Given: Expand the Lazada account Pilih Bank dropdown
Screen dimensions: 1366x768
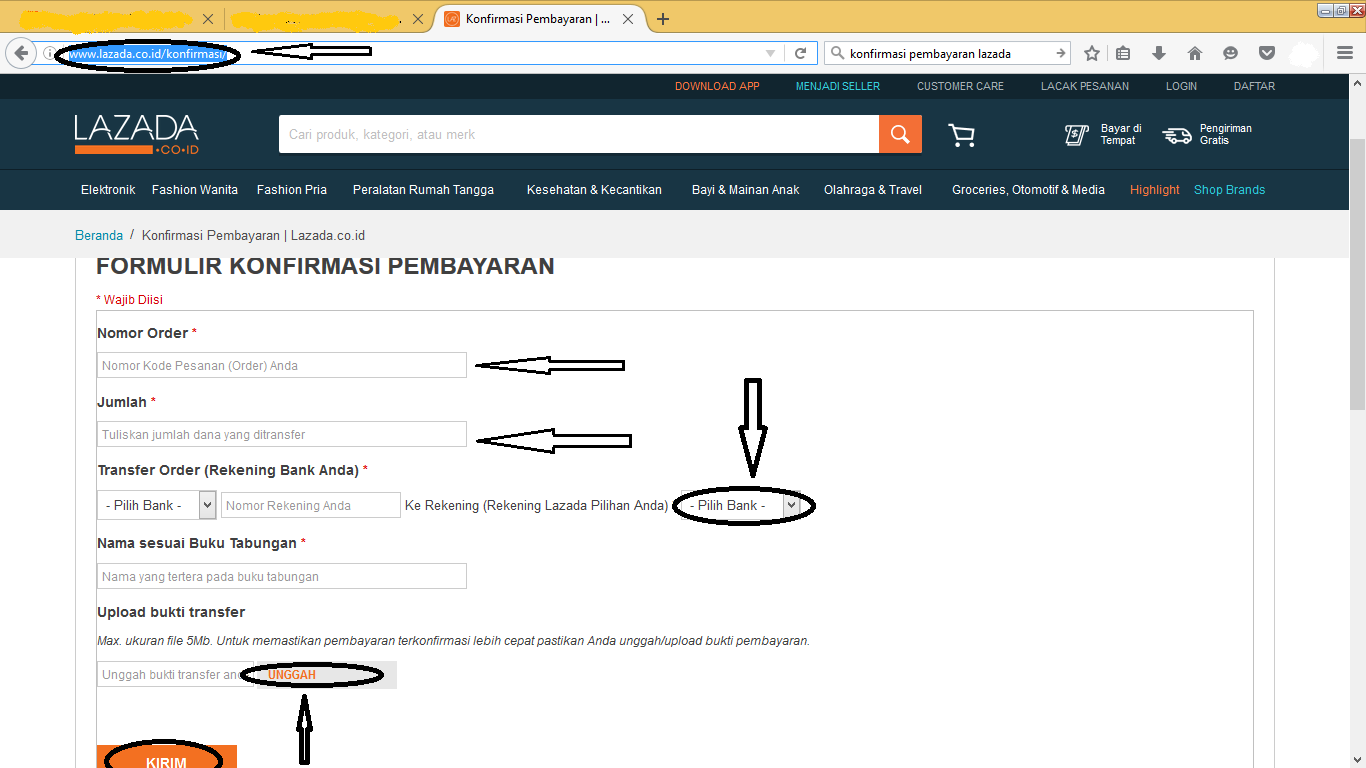Looking at the screenshot, I should [x=741, y=505].
